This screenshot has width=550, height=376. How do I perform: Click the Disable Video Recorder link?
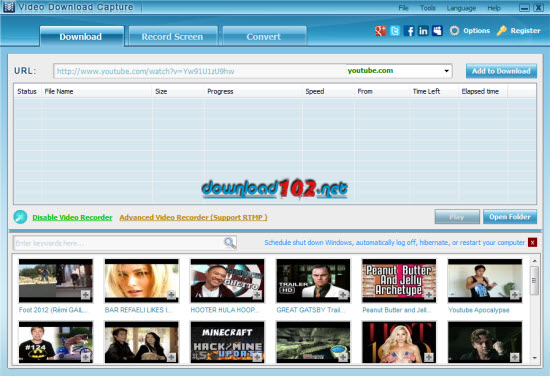click(72, 217)
